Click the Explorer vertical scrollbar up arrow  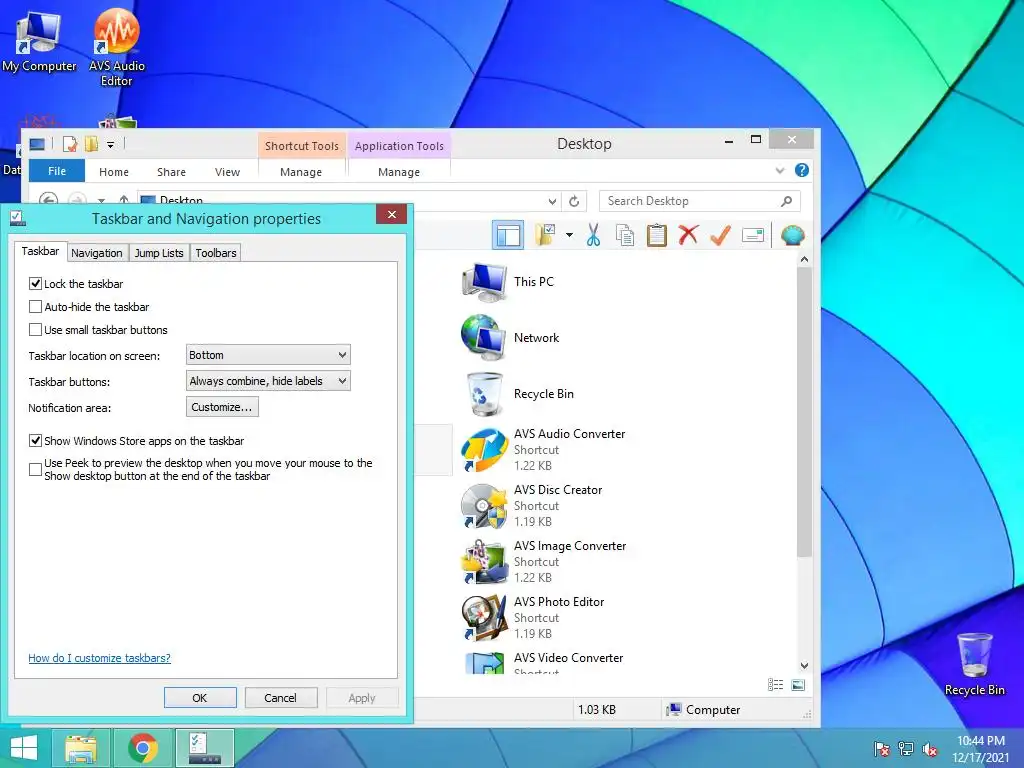[805, 260]
